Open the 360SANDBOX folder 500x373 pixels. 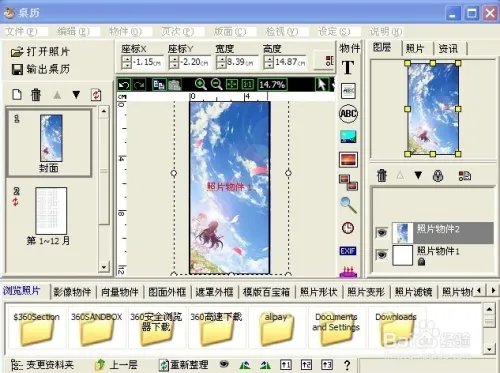(96, 328)
